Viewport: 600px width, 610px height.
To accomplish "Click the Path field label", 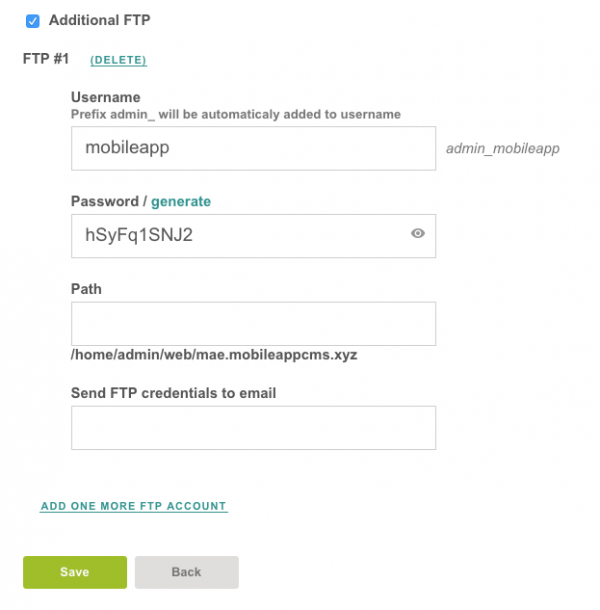I will [86, 289].
